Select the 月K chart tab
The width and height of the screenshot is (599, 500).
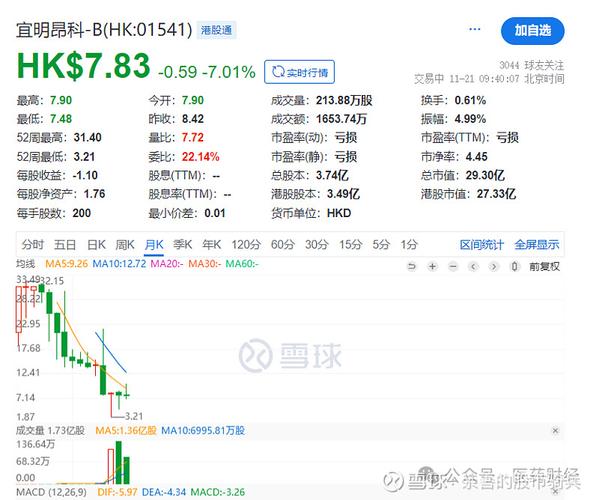154,244
